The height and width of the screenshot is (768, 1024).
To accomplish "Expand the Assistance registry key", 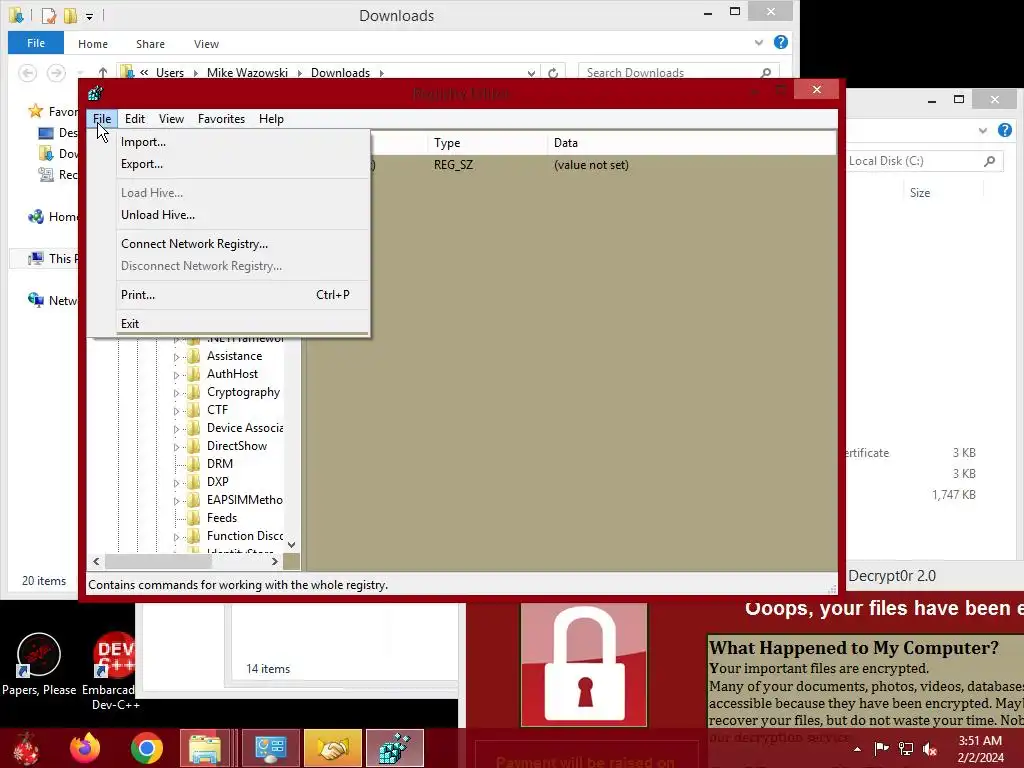I will [176, 357].
